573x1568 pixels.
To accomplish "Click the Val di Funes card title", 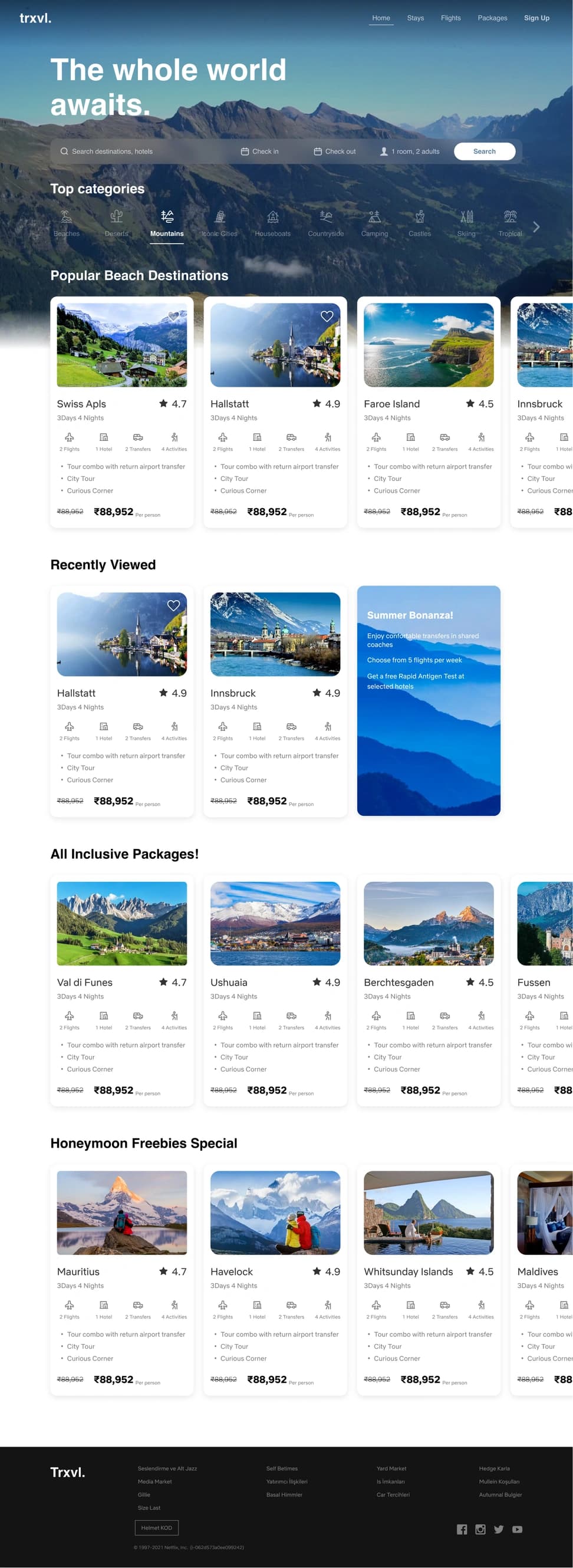I will click(85, 983).
